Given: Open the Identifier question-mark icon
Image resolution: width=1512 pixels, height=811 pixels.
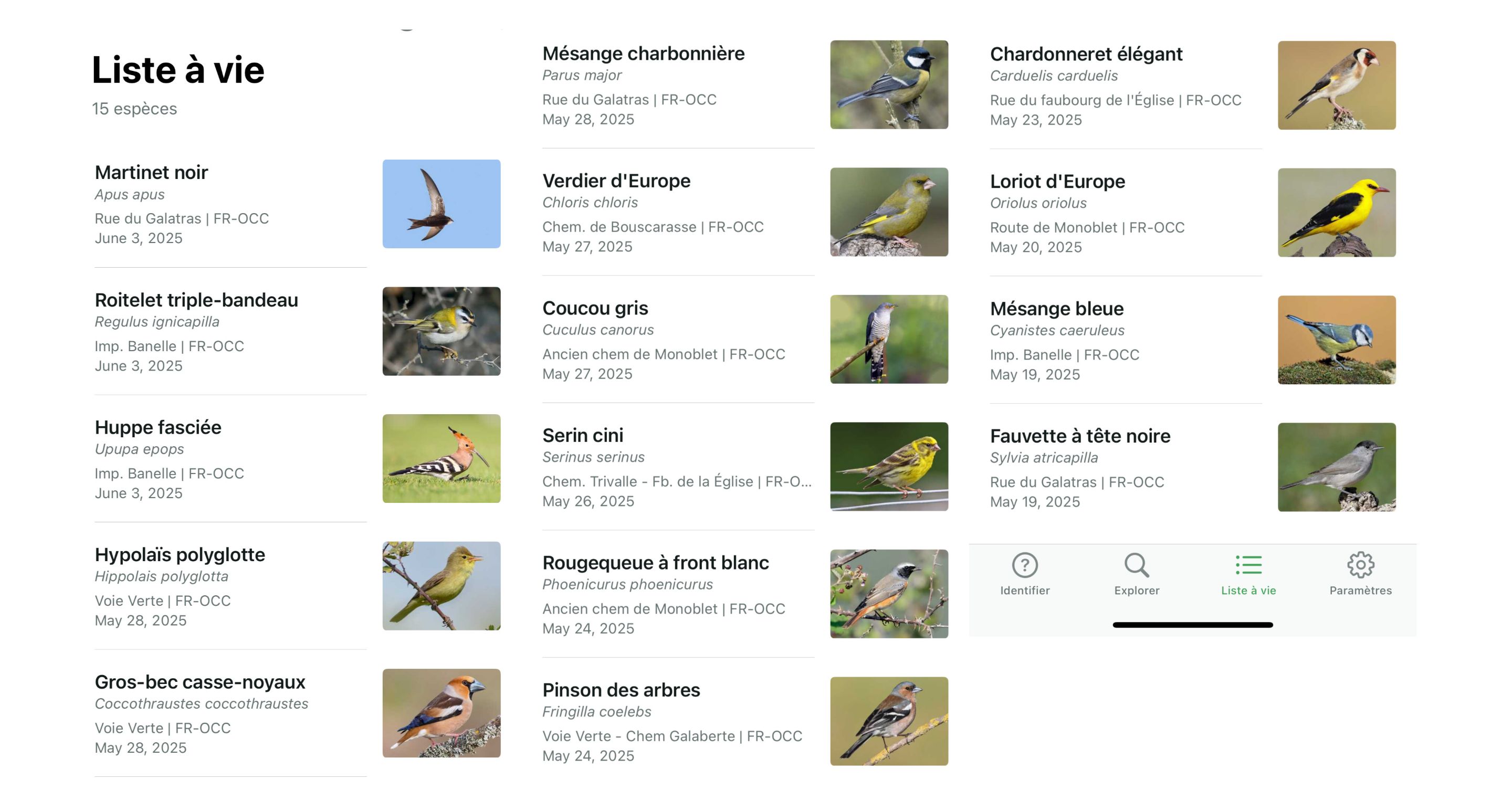Looking at the screenshot, I should [1025, 565].
